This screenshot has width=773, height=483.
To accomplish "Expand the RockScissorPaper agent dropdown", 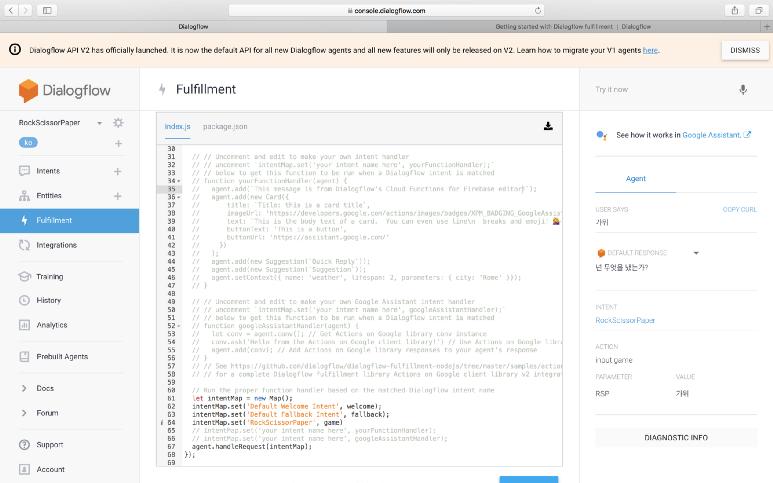I will pos(100,123).
